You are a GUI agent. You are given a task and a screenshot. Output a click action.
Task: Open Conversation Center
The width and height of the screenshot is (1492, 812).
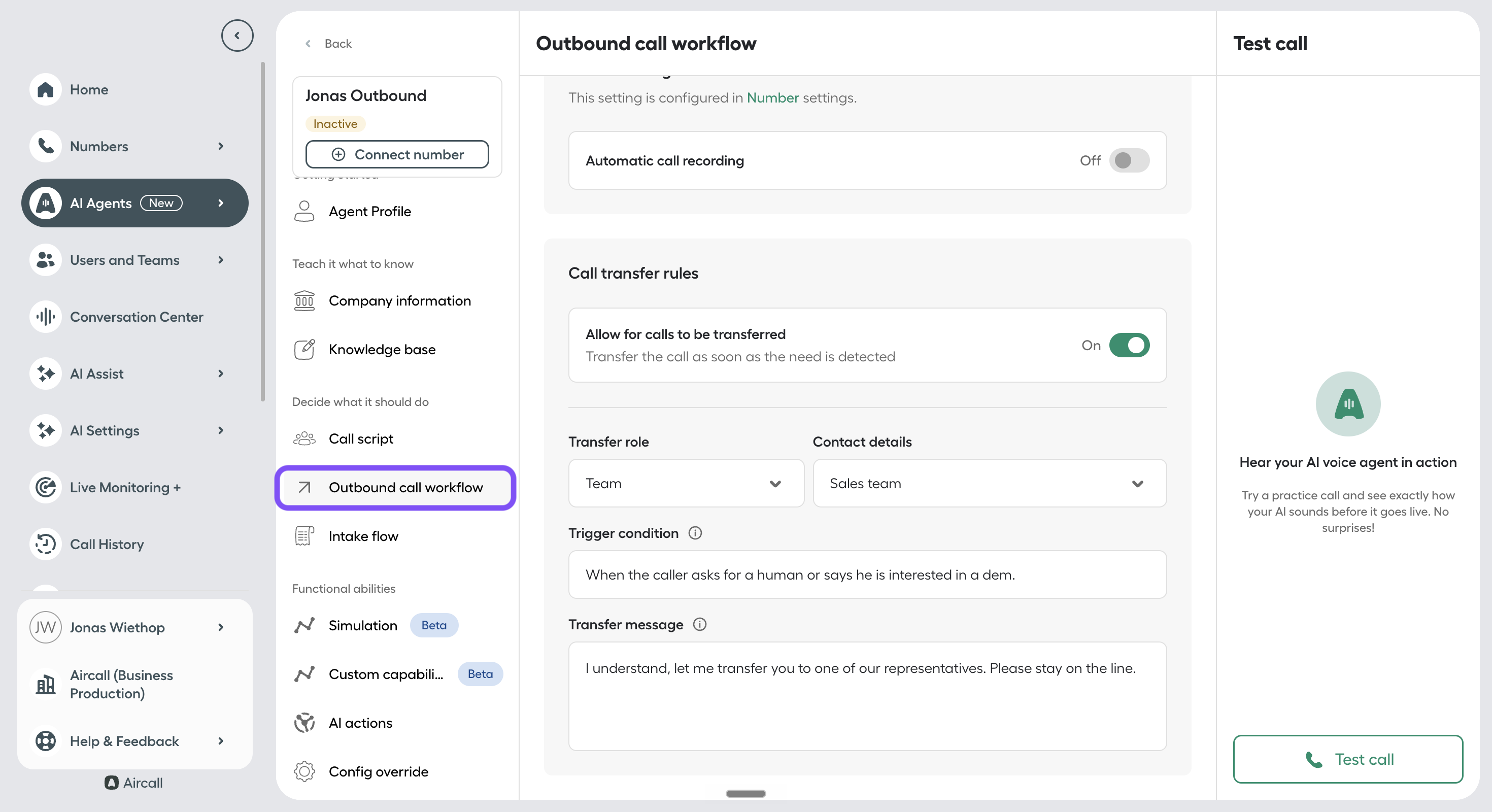136,317
